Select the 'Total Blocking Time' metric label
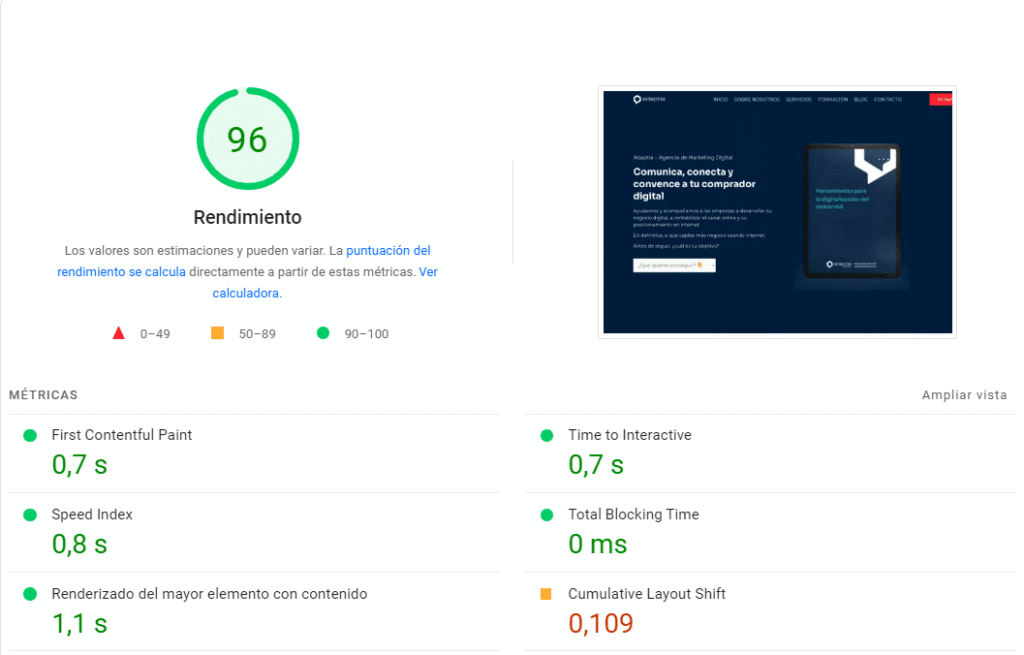This screenshot has width=1024, height=655. pyautogui.click(x=633, y=515)
